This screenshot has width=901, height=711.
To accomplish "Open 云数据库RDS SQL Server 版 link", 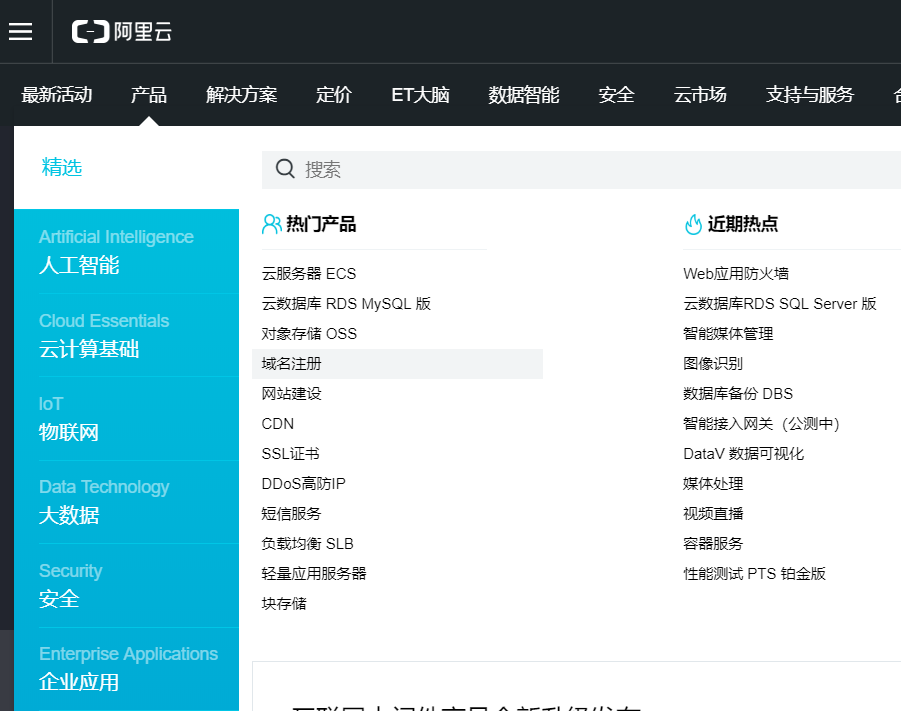I will (x=780, y=303).
